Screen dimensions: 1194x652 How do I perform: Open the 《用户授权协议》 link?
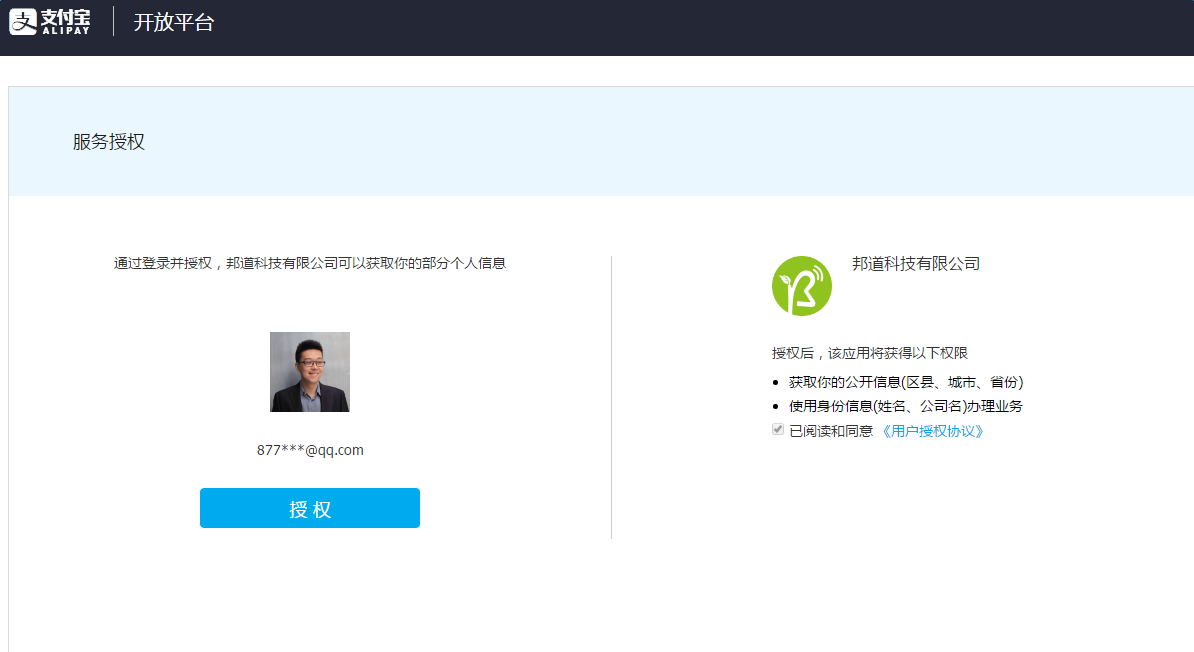click(x=933, y=431)
